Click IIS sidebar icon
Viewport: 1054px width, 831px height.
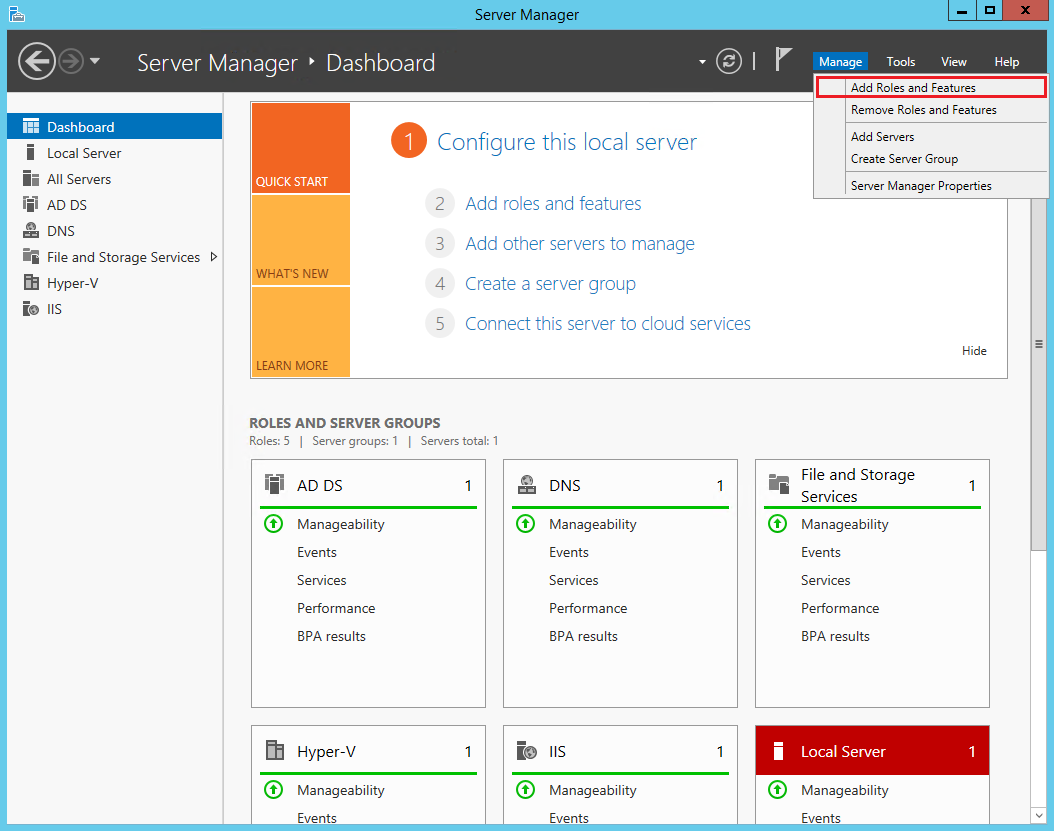point(31,309)
